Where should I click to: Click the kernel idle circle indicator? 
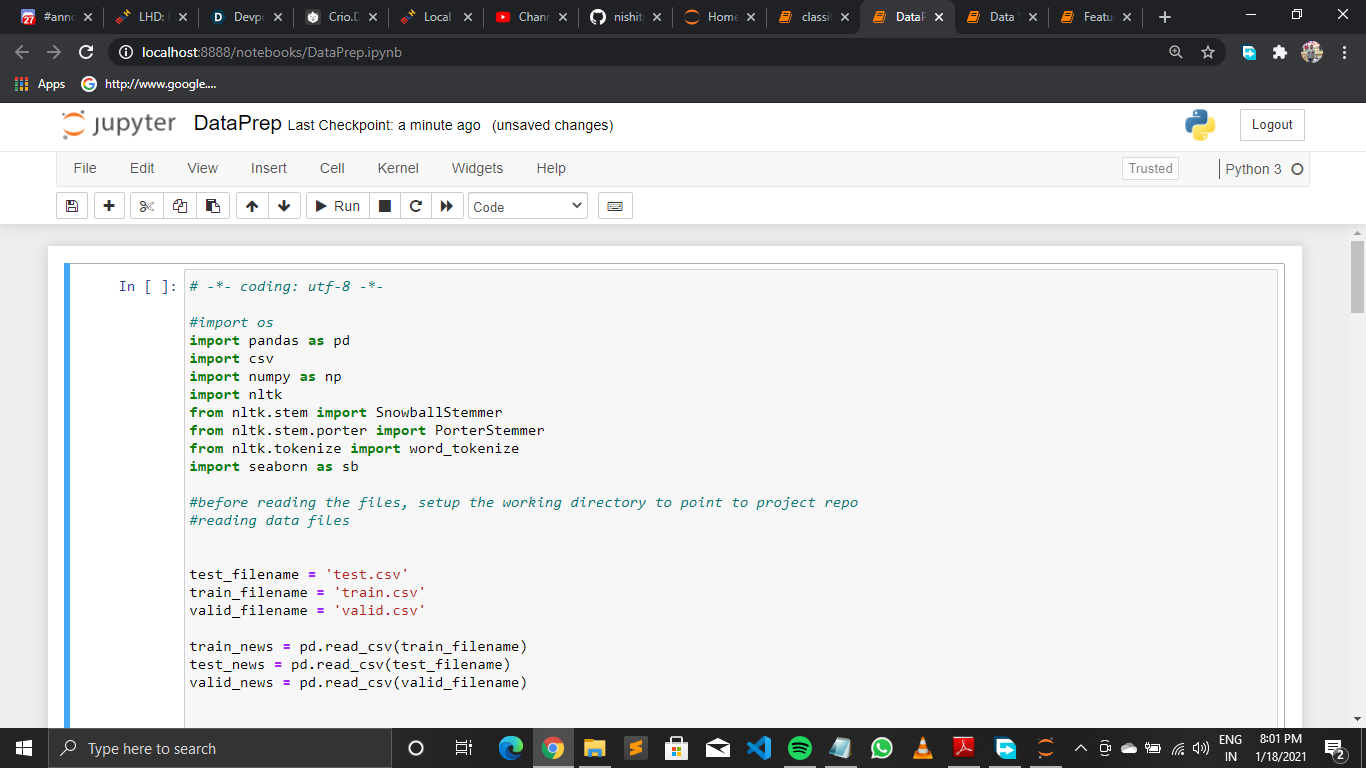[1297, 169]
